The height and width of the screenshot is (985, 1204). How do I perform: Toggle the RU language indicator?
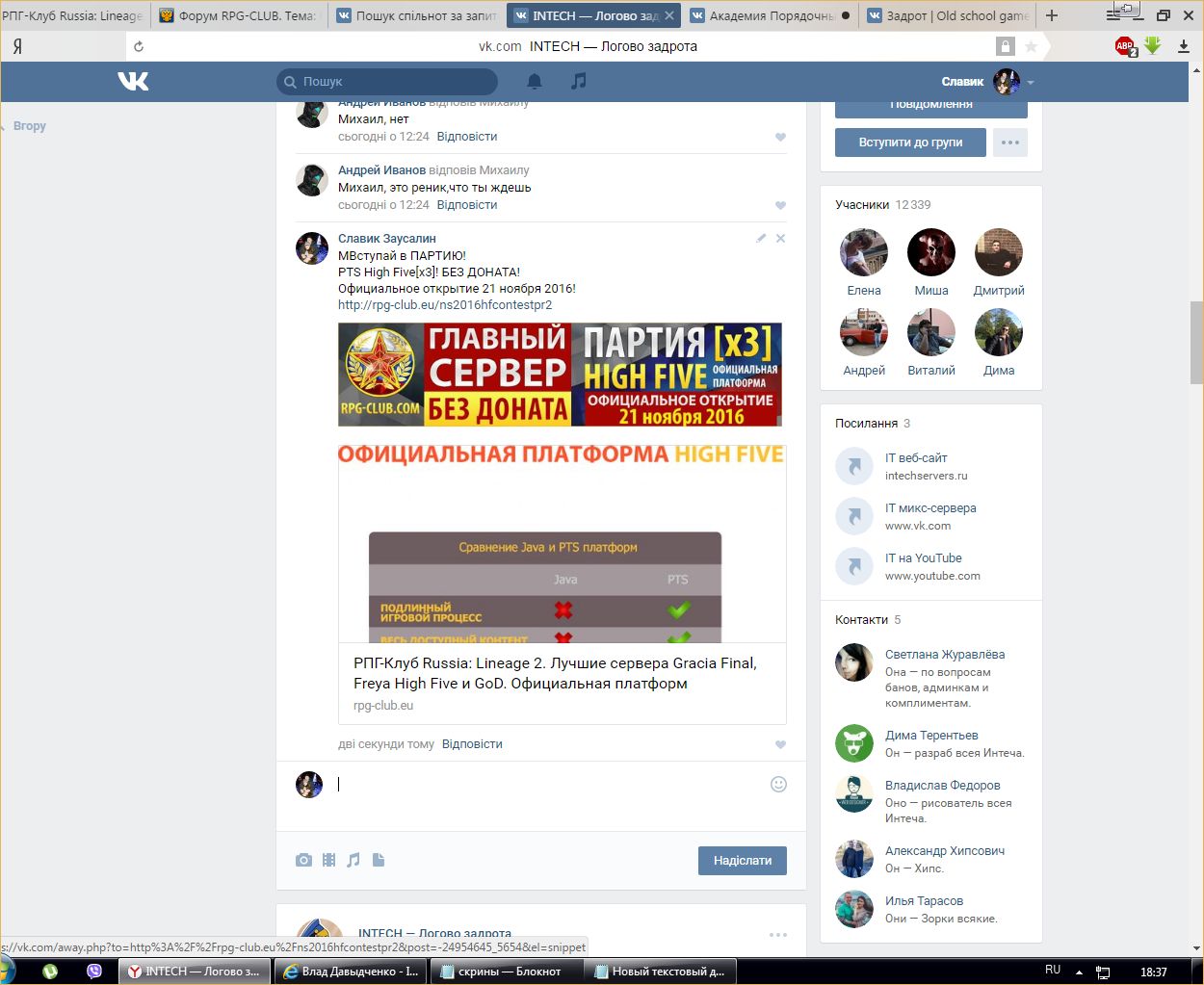[x=1053, y=971]
